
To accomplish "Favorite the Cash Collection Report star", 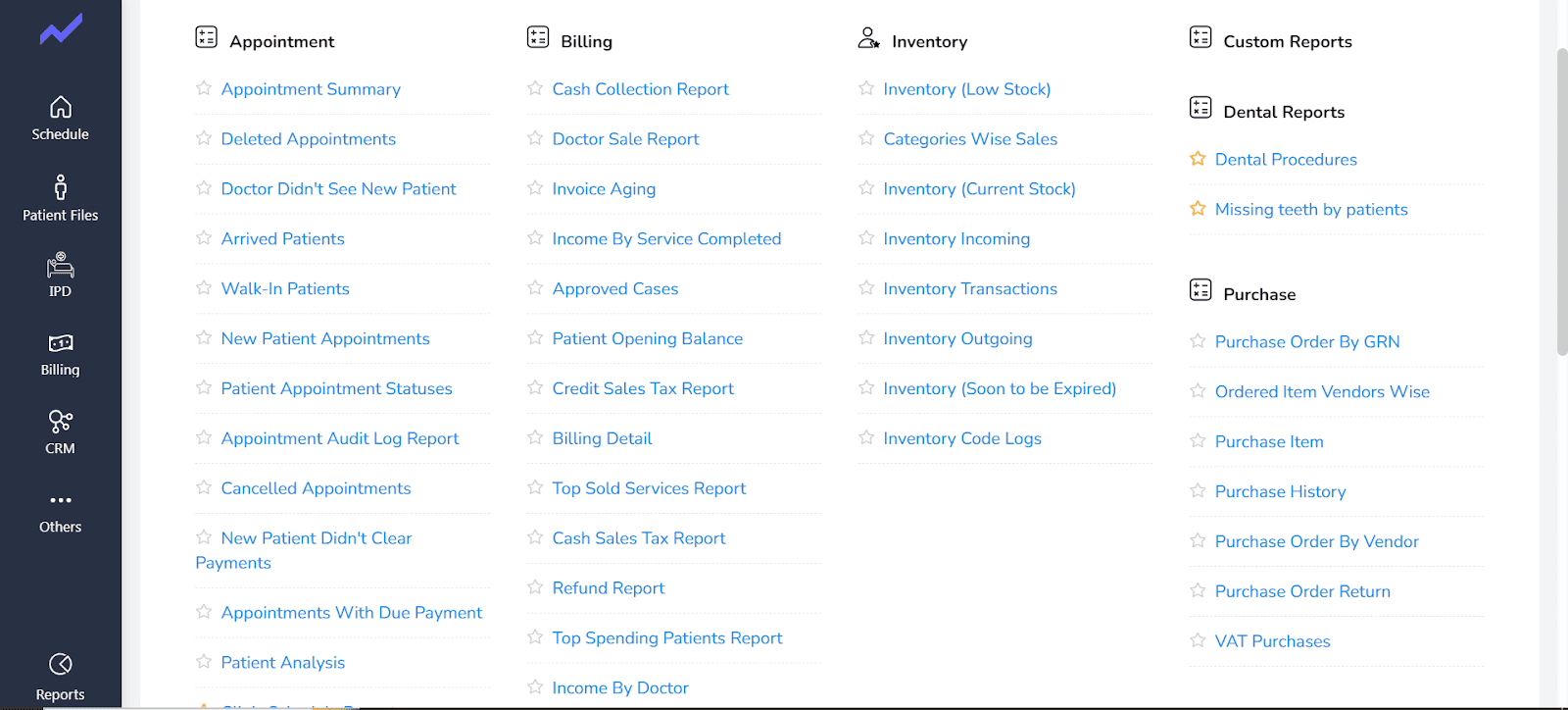I will [x=535, y=88].
